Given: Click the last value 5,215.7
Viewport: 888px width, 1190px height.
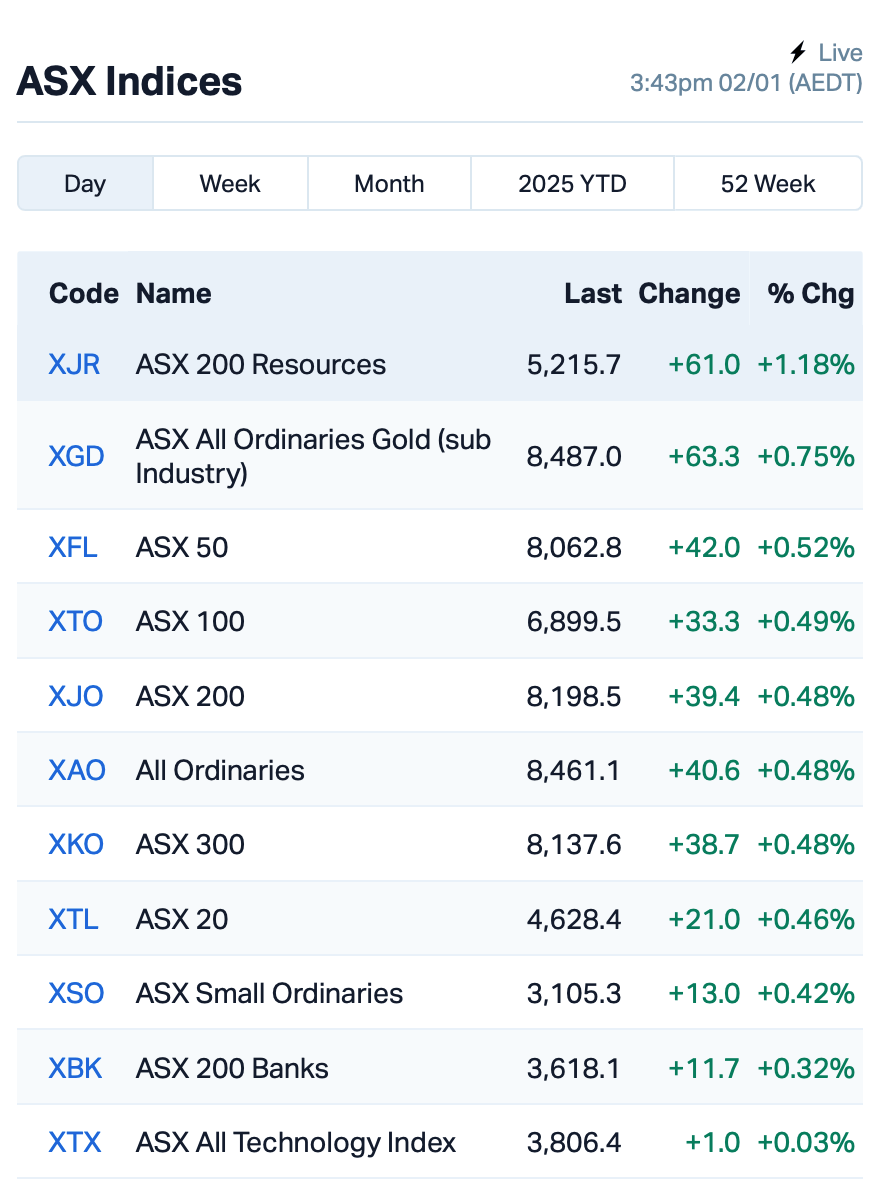Looking at the screenshot, I should click(574, 364).
